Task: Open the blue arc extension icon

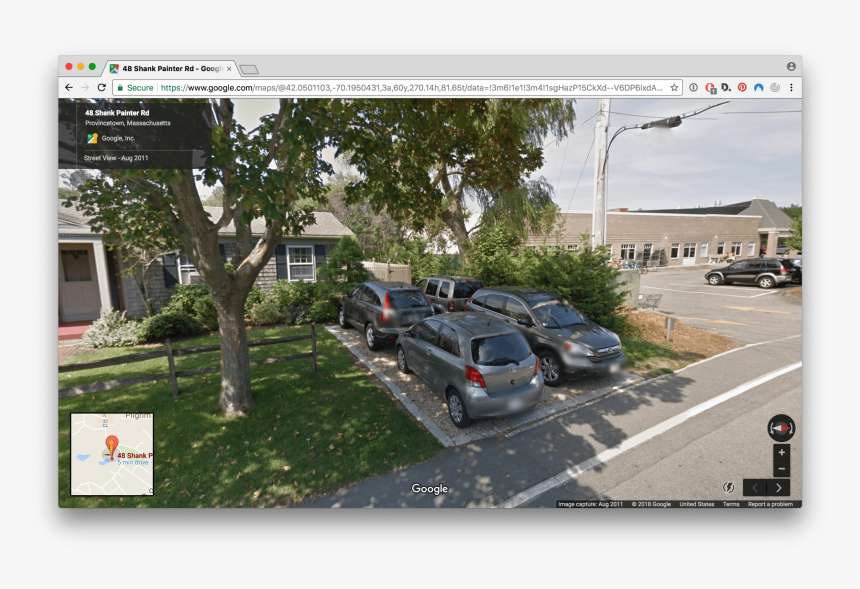Action: point(759,88)
